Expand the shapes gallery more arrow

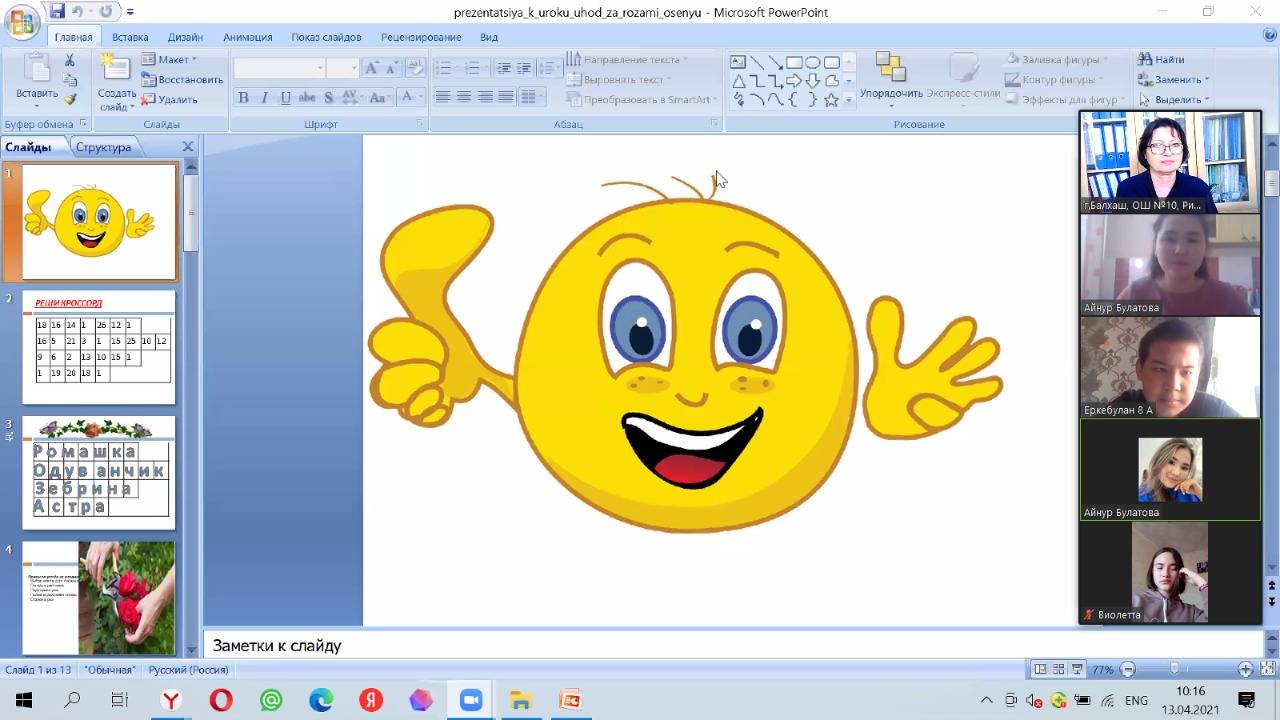[x=849, y=100]
